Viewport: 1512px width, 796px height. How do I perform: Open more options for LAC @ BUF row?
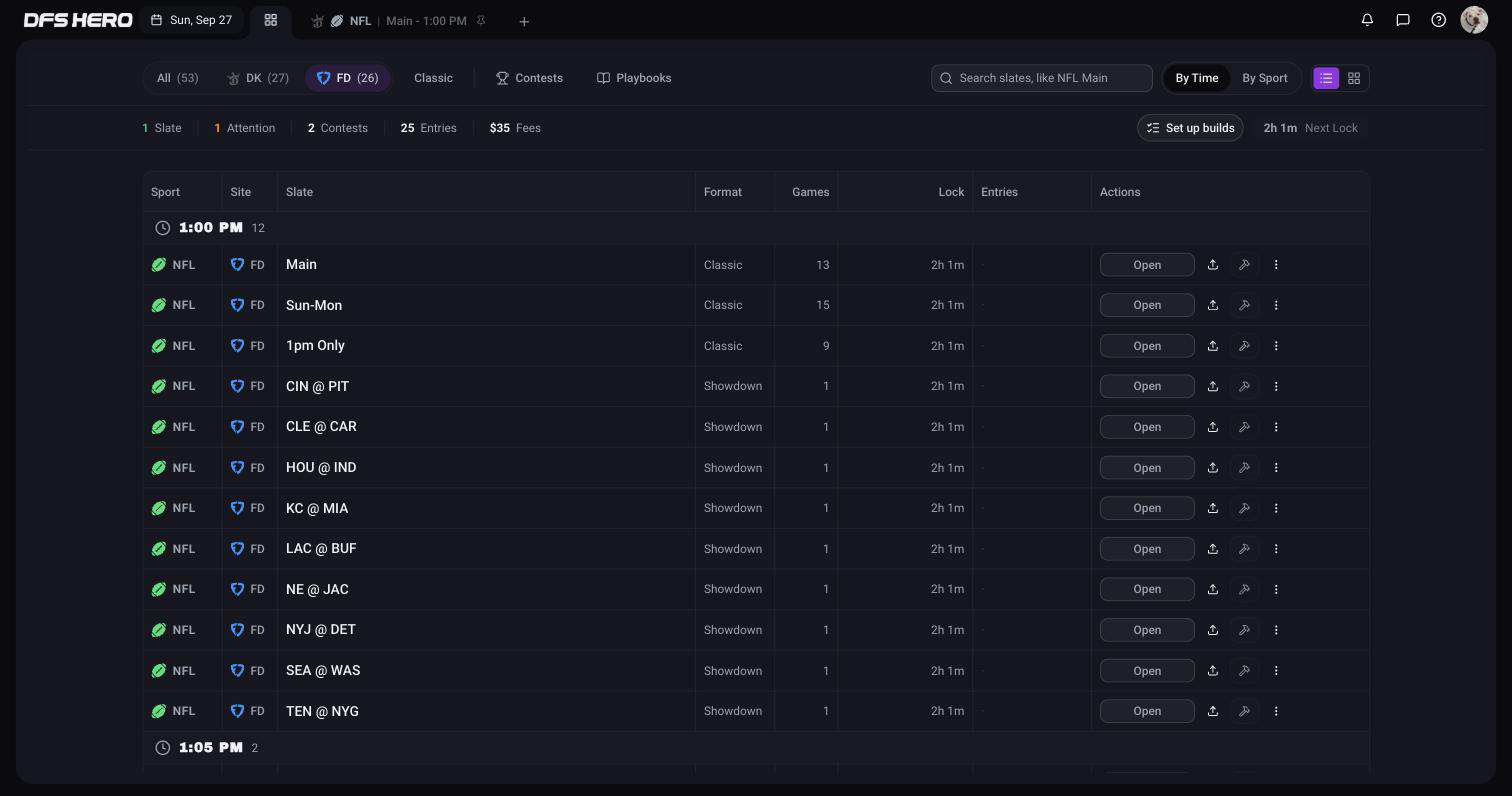[x=1276, y=549]
